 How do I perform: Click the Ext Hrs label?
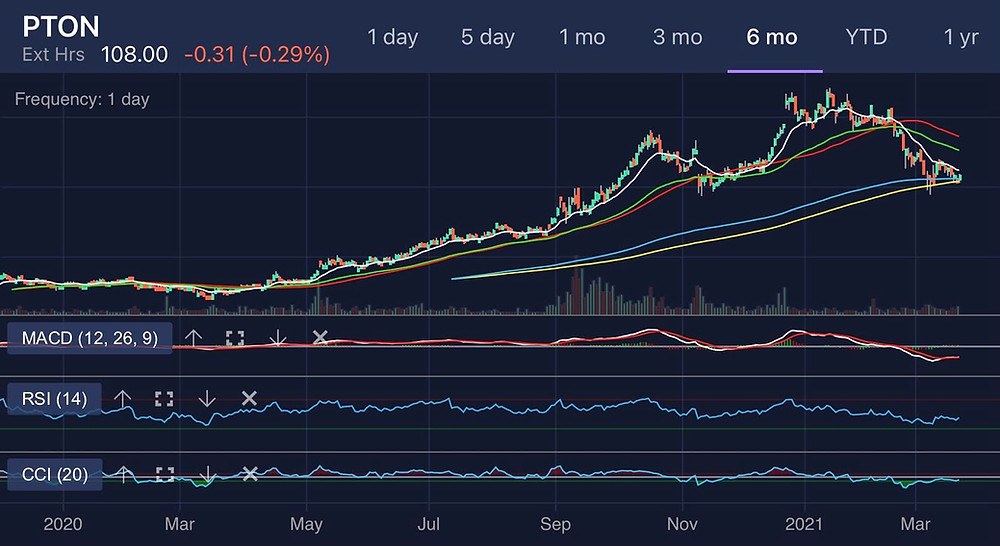point(53,55)
